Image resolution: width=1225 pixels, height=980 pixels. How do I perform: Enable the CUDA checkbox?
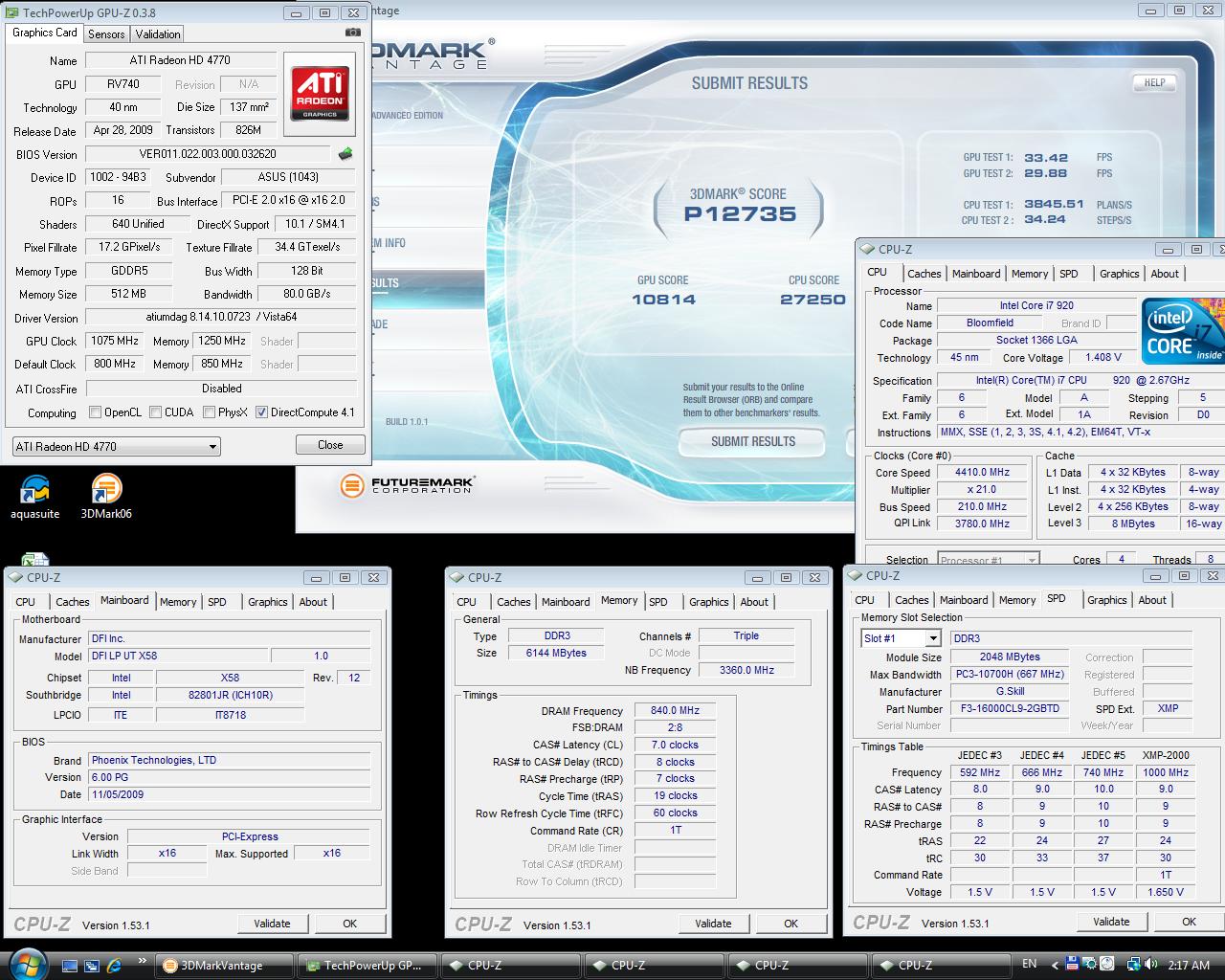[x=155, y=412]
